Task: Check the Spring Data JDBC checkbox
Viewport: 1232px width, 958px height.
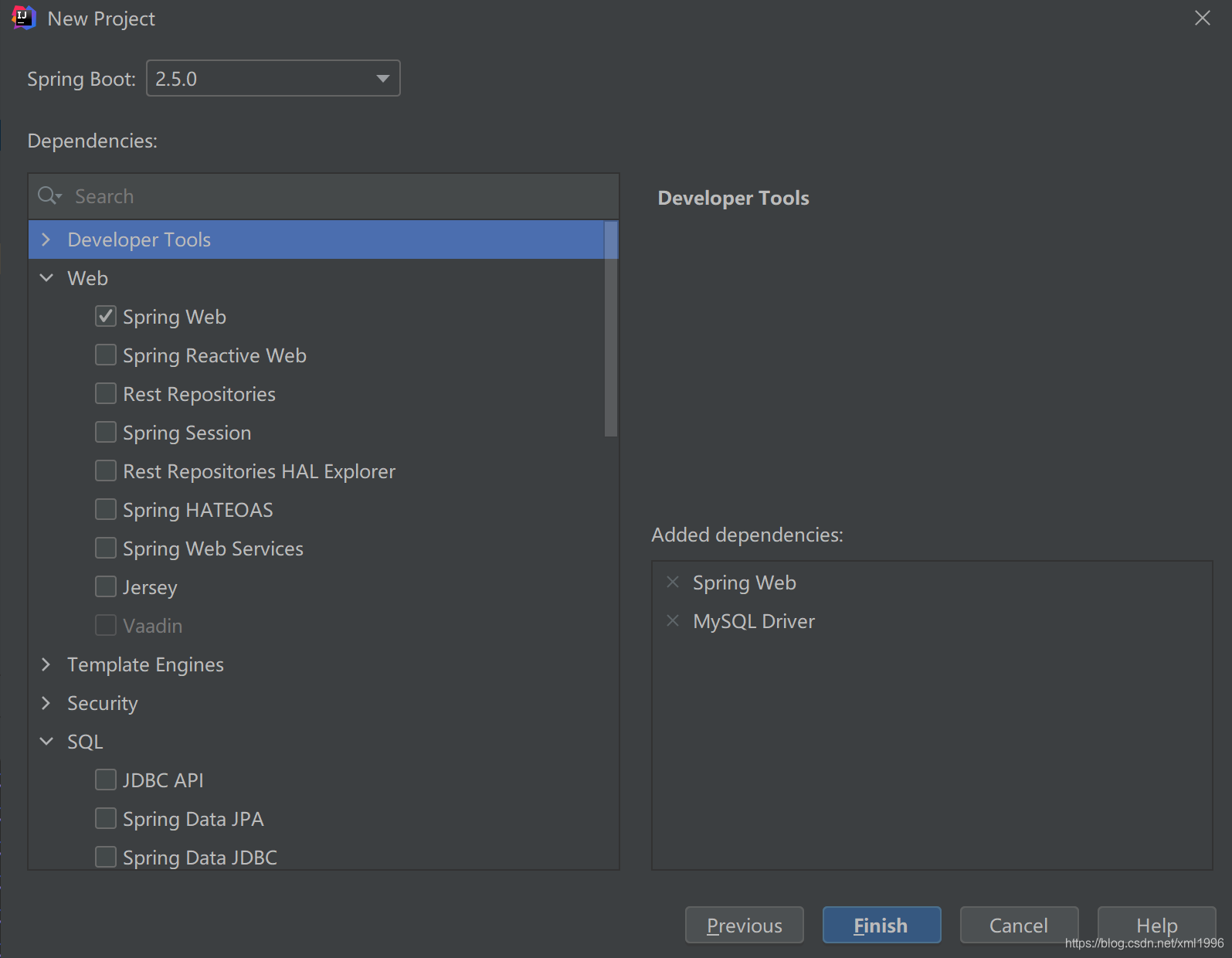Action: coord(106,857)
